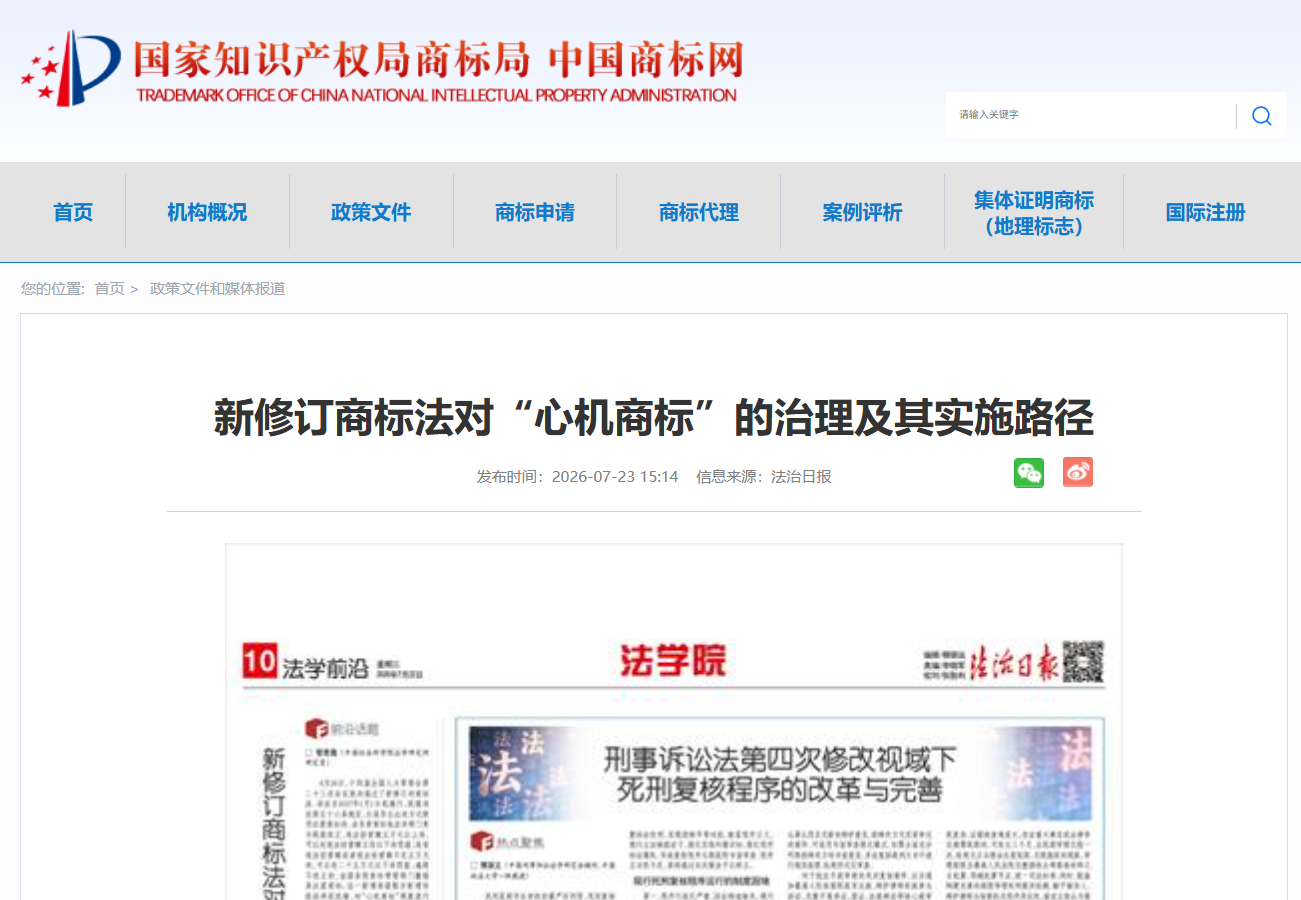This screenshot has width=1301, height=900.
Task: Click the 国家知识产权局商标局 中国商标网 site title
Action: click(438, 59)
